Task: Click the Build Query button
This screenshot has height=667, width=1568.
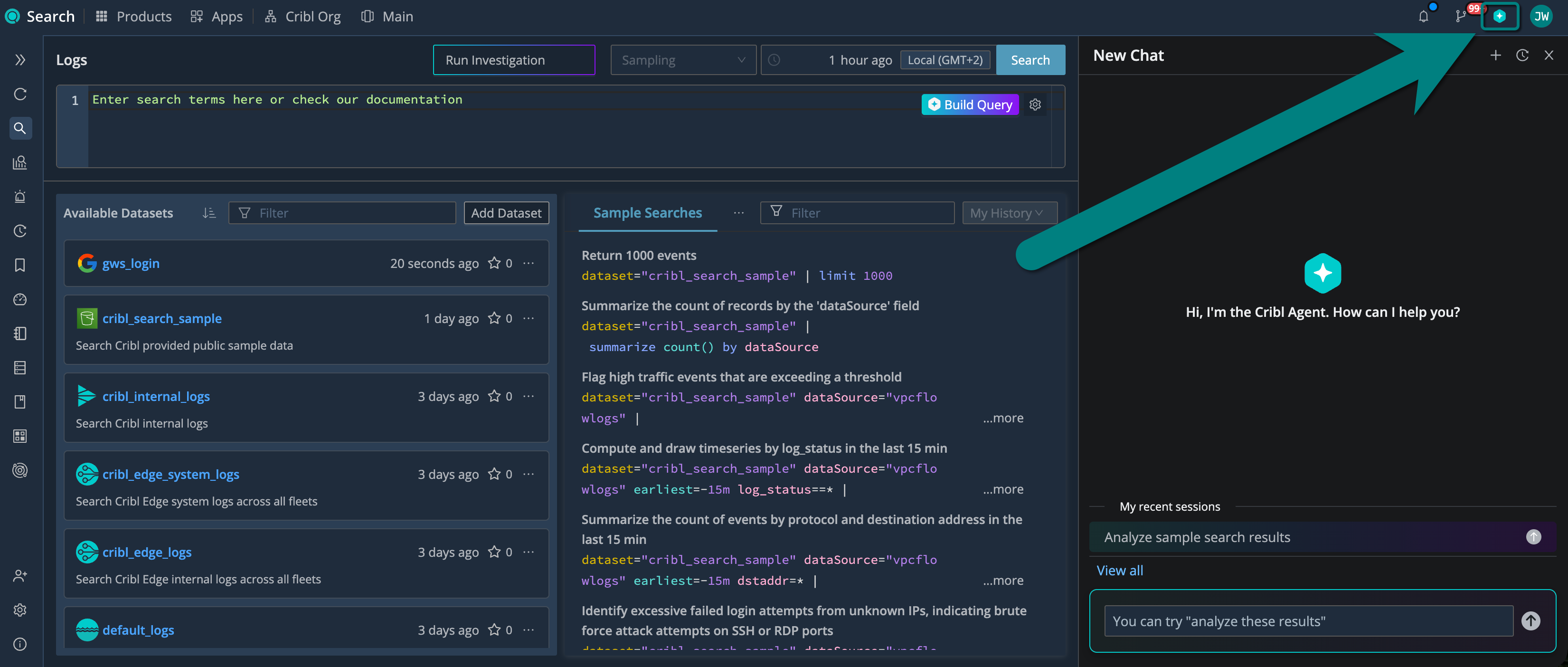Action: (970, 105)
